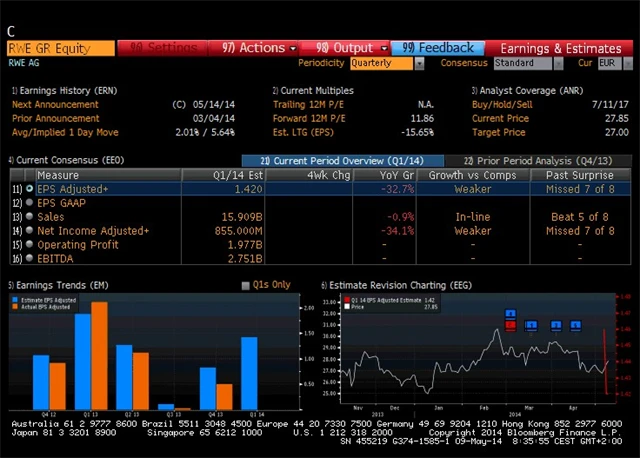
Task: Open Earnings Trends (EM) link
Action: tap(59, 285)
